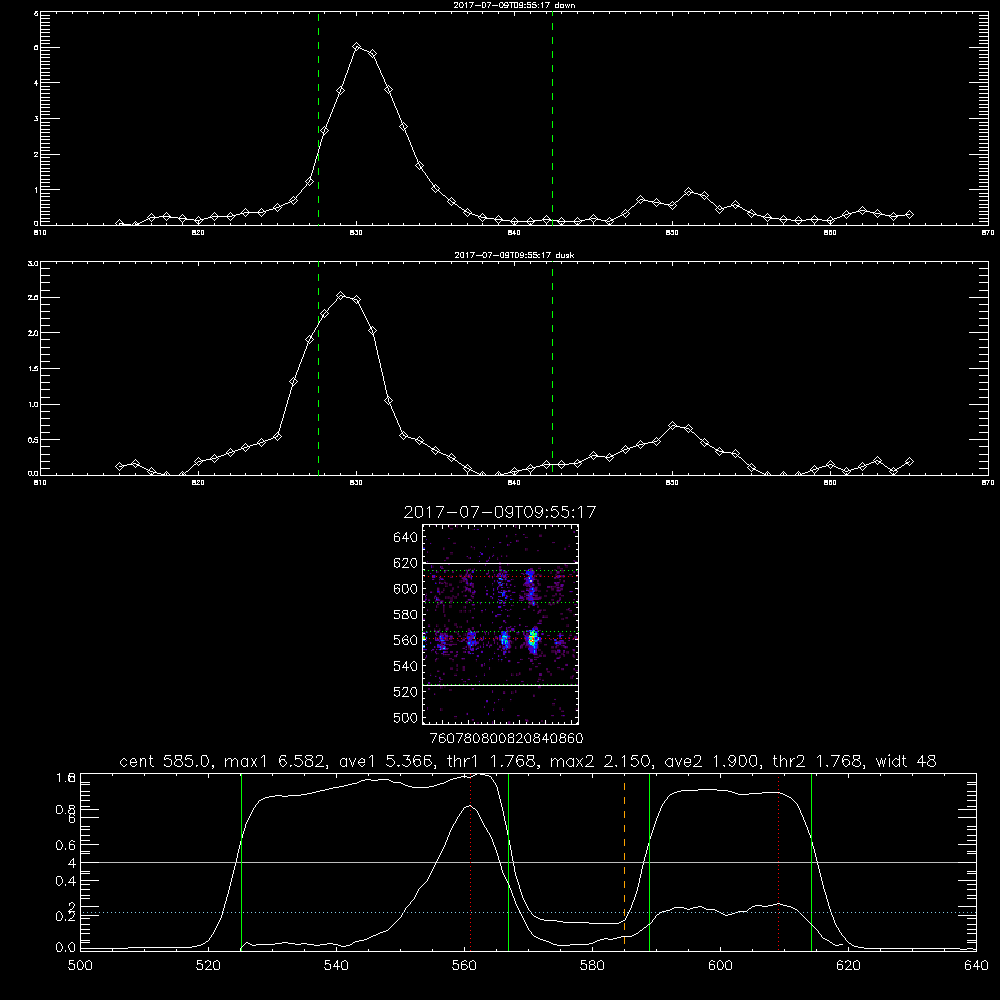Click the red dotted line near 561 in the bottom plot

pyautogui.click(x=471, y=862)
